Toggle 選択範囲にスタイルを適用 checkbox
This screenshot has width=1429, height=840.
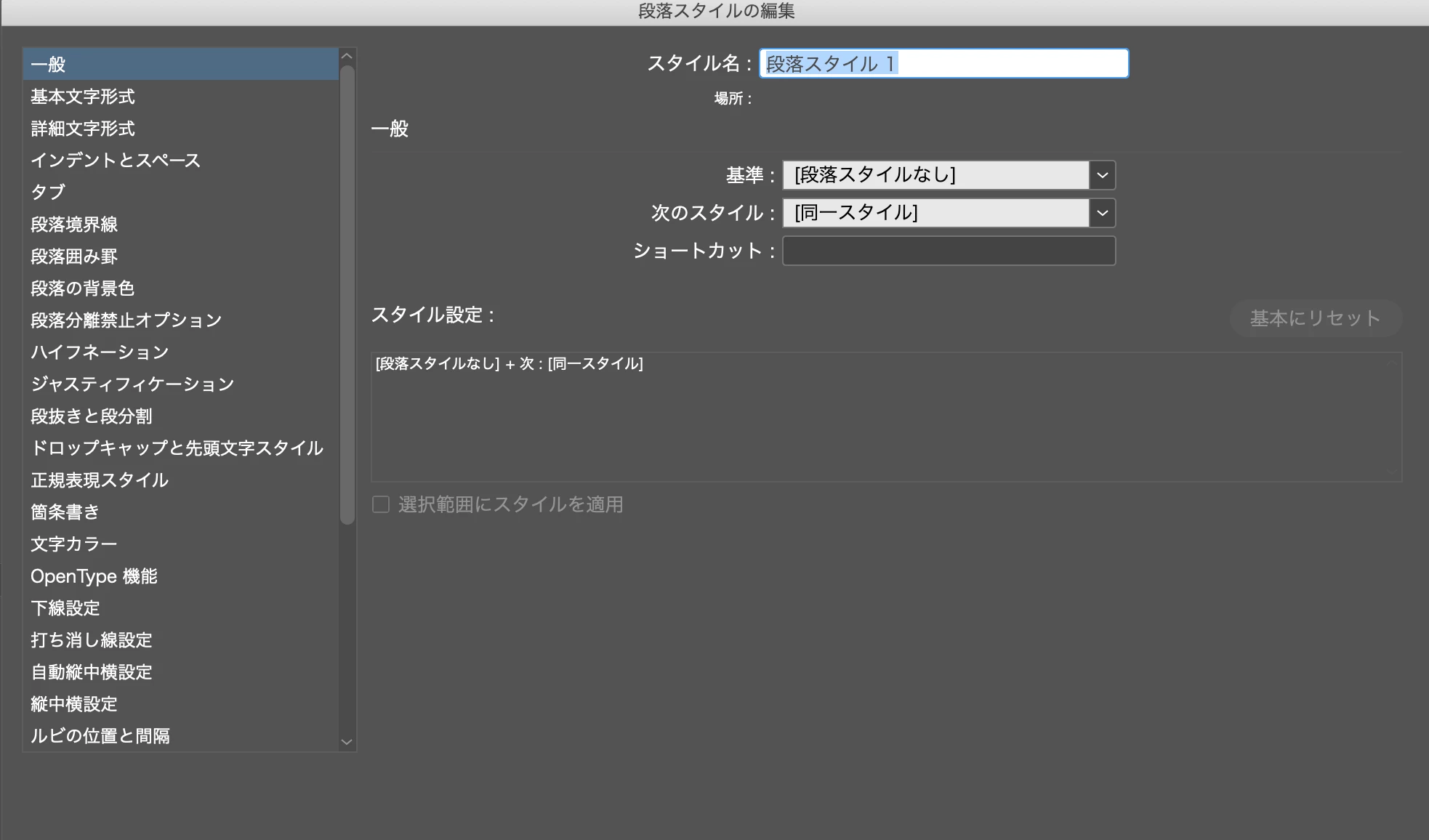[x=381, y=504]
